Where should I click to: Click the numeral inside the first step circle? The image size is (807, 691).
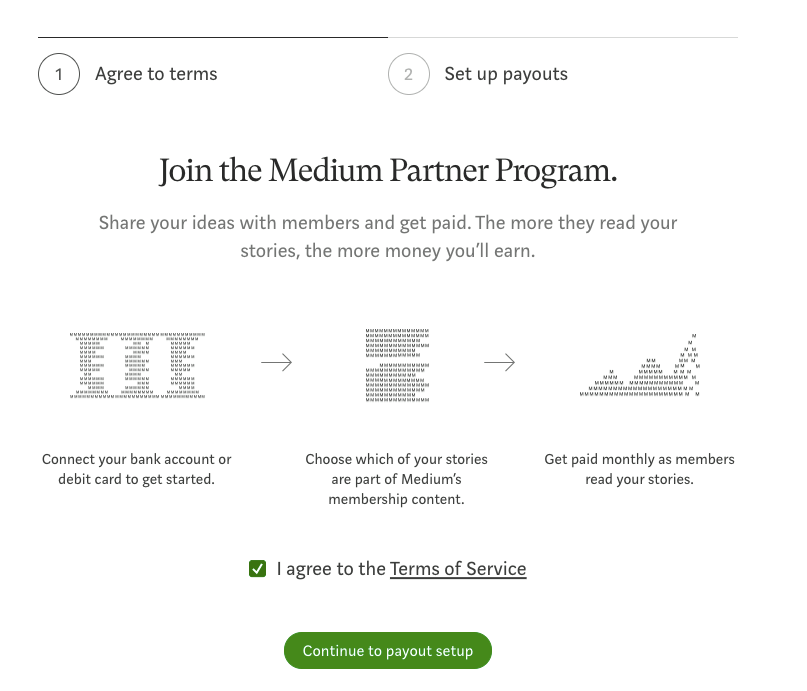[x=58, y=73]
